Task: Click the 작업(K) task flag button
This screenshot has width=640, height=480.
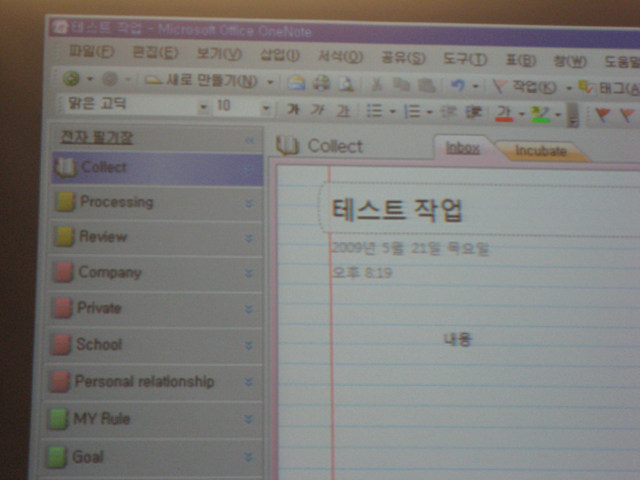Action: point(525,87)
